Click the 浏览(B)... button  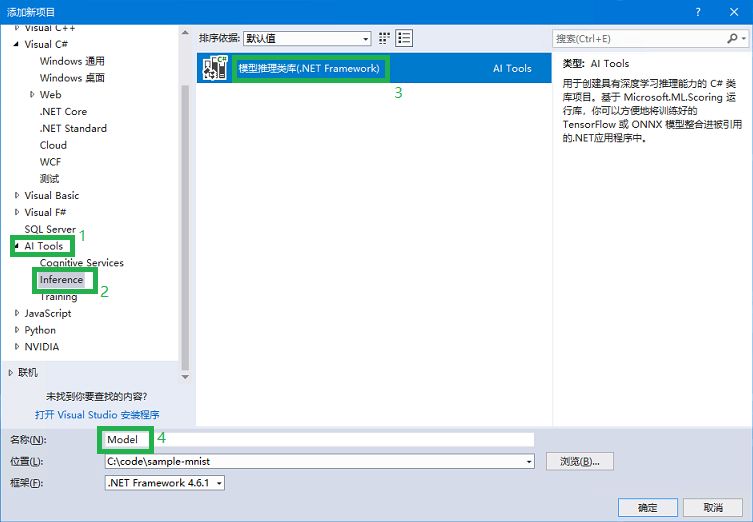(580, 461)
